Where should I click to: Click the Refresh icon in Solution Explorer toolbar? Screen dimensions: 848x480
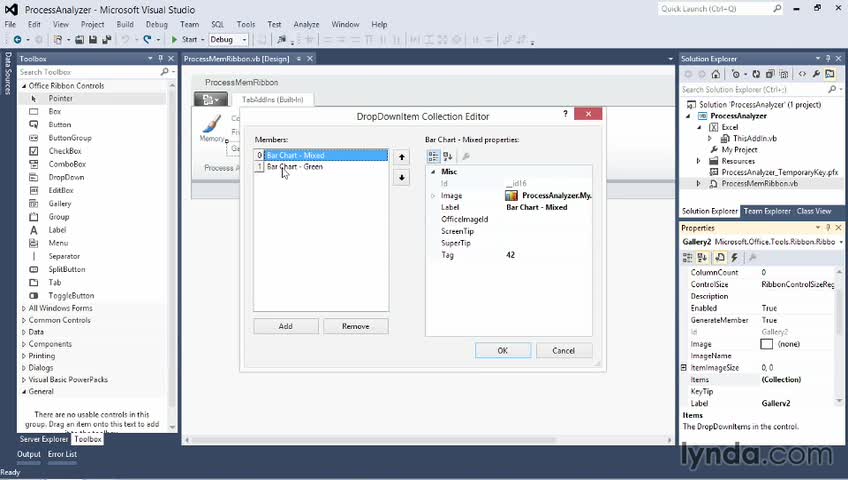(756, 74)
